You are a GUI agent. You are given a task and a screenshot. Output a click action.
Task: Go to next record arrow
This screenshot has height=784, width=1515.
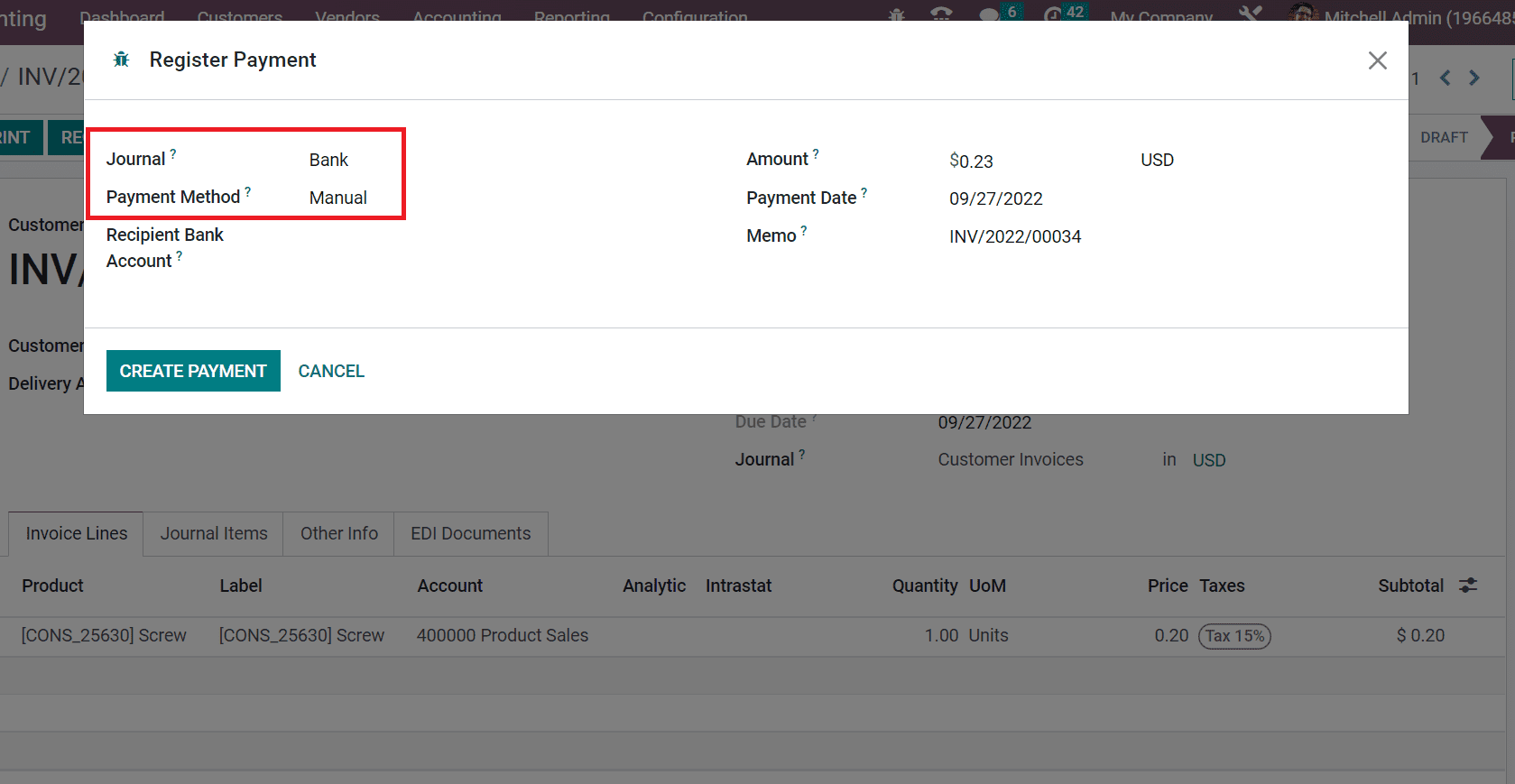pyautogui.click(x=1474, y=78)
